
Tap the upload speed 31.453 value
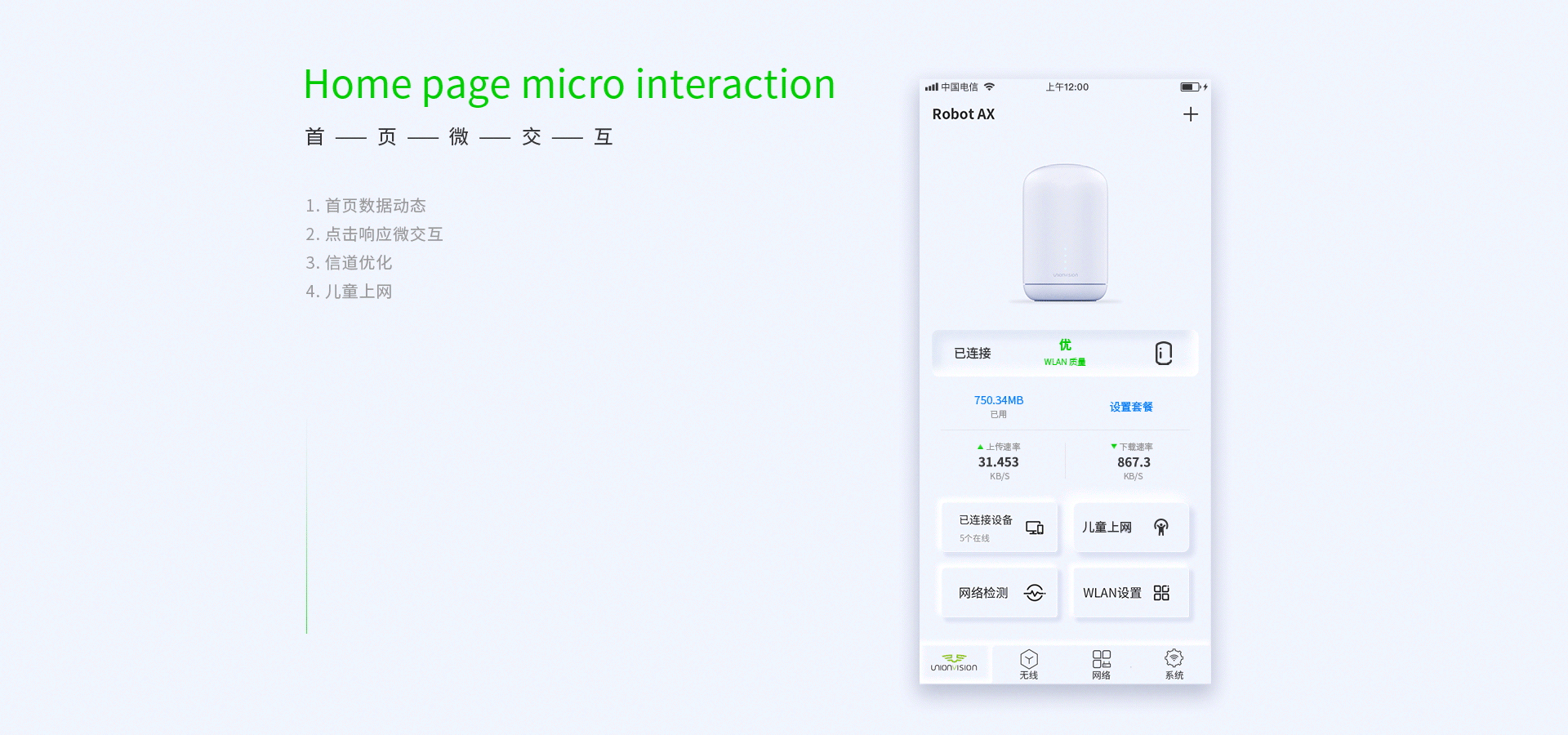click(x=999, y=462)
